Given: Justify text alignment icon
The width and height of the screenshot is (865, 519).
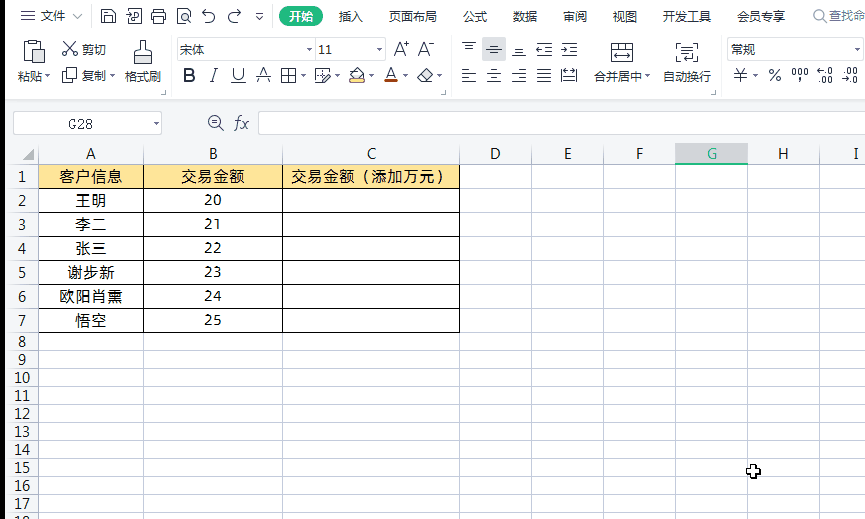Looking at the screenshot, I should [x=544, y=75].
